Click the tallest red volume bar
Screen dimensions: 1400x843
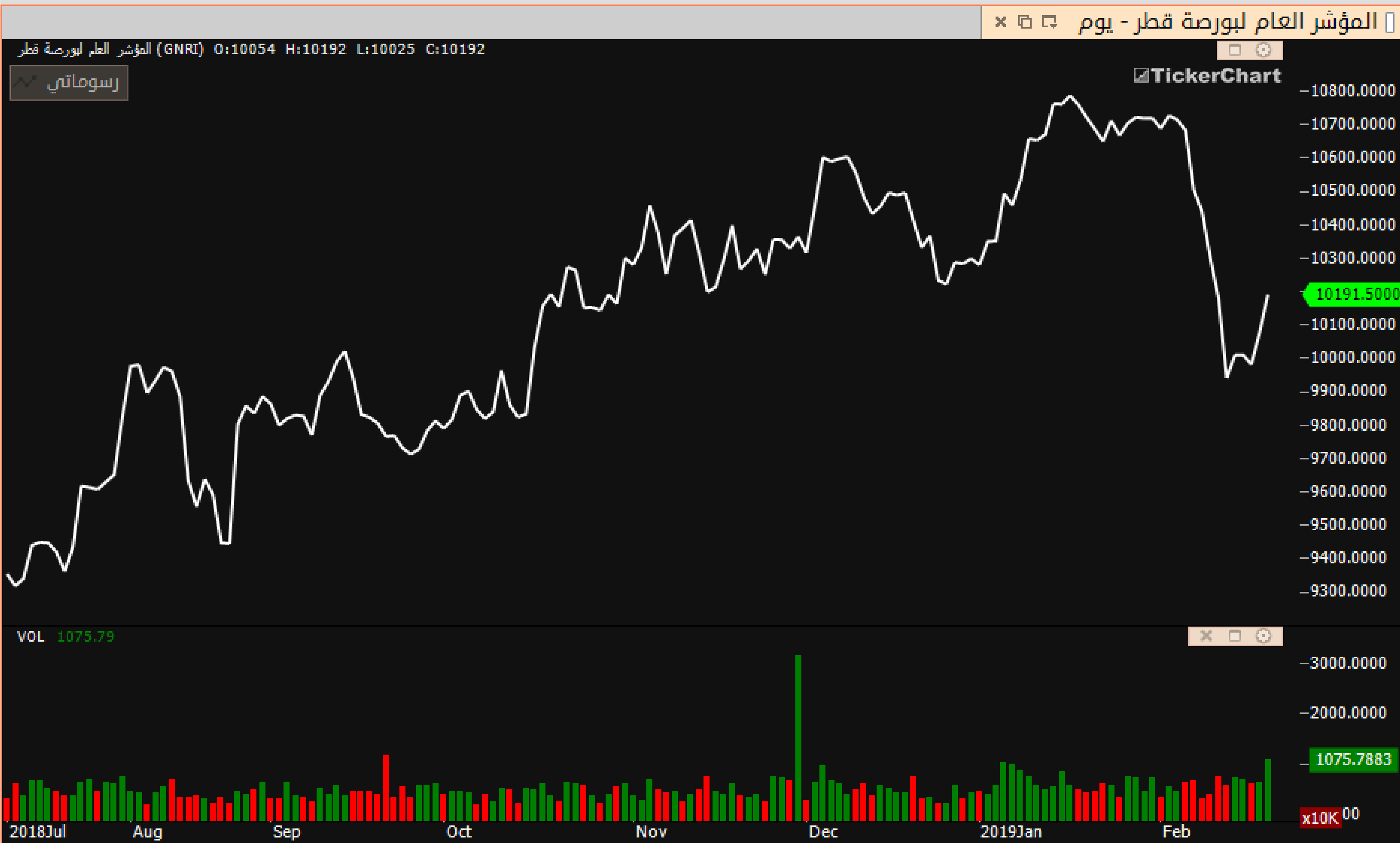point(386,788)
